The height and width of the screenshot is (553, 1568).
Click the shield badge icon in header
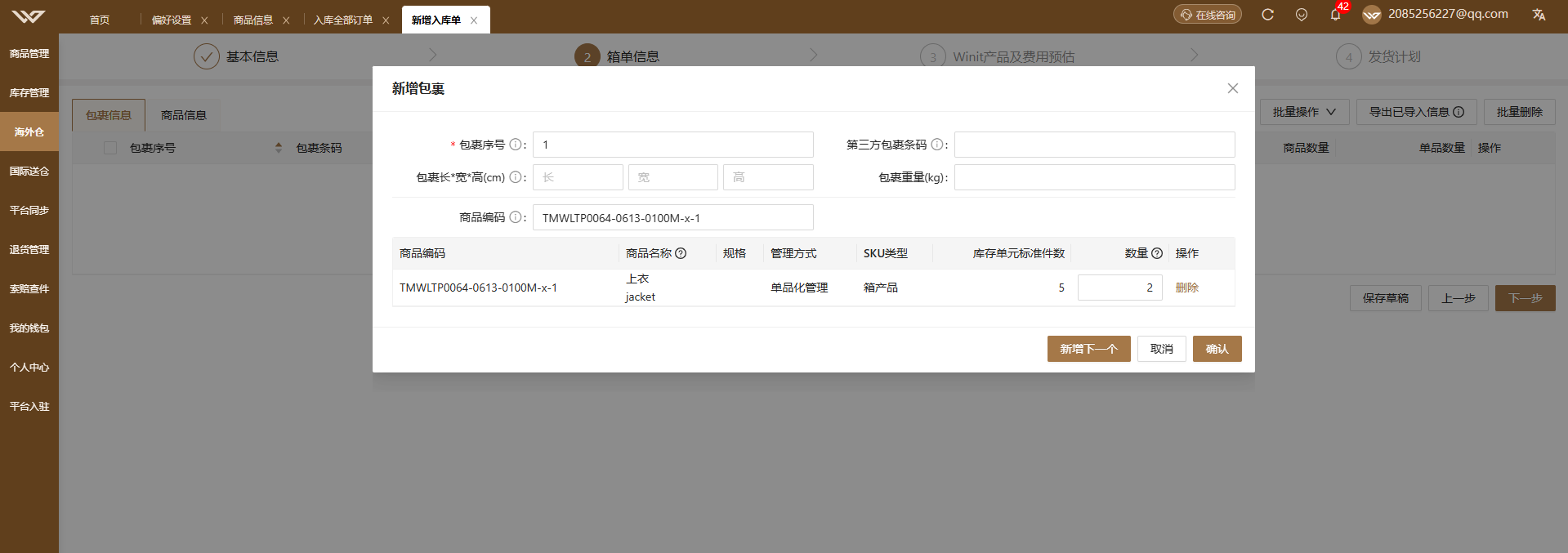coord(1302,15)
